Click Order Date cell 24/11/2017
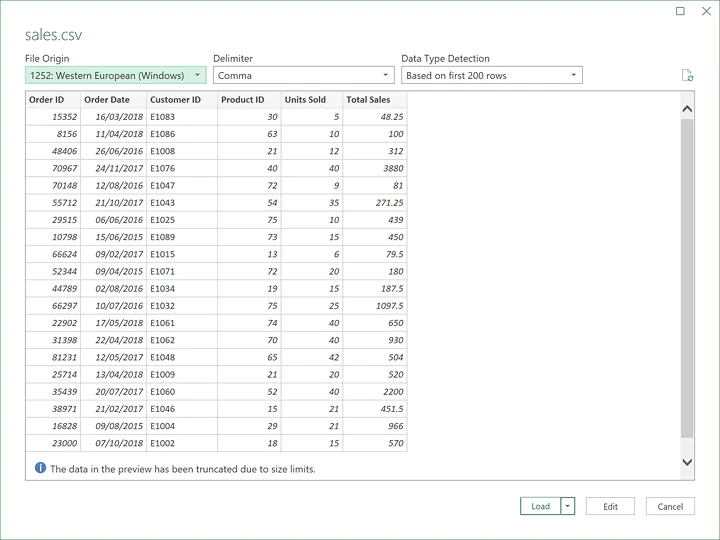Image resolution: width=720 pixels, height=540 pixels. tap(113, 169)
